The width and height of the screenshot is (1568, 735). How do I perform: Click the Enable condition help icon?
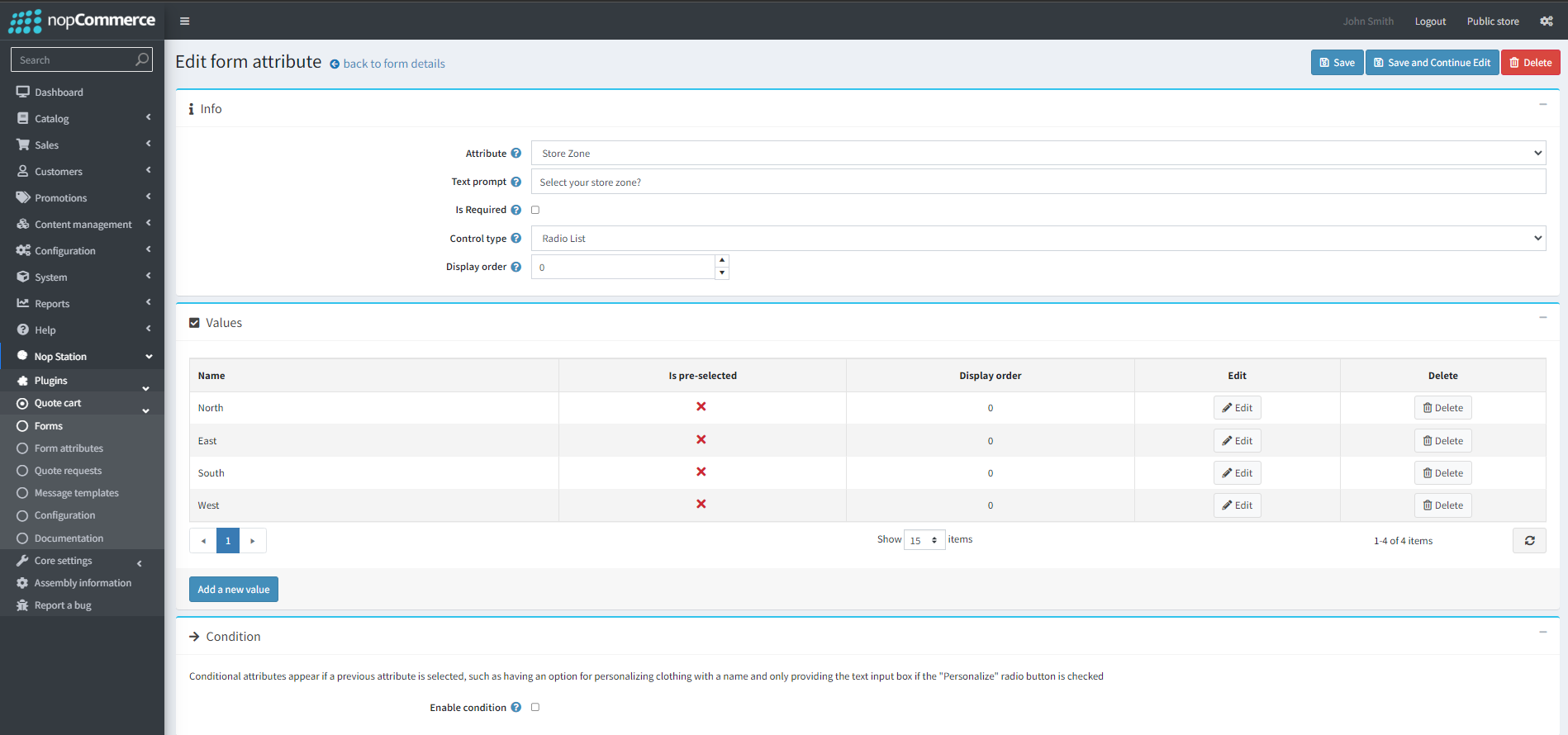point(516,708)
